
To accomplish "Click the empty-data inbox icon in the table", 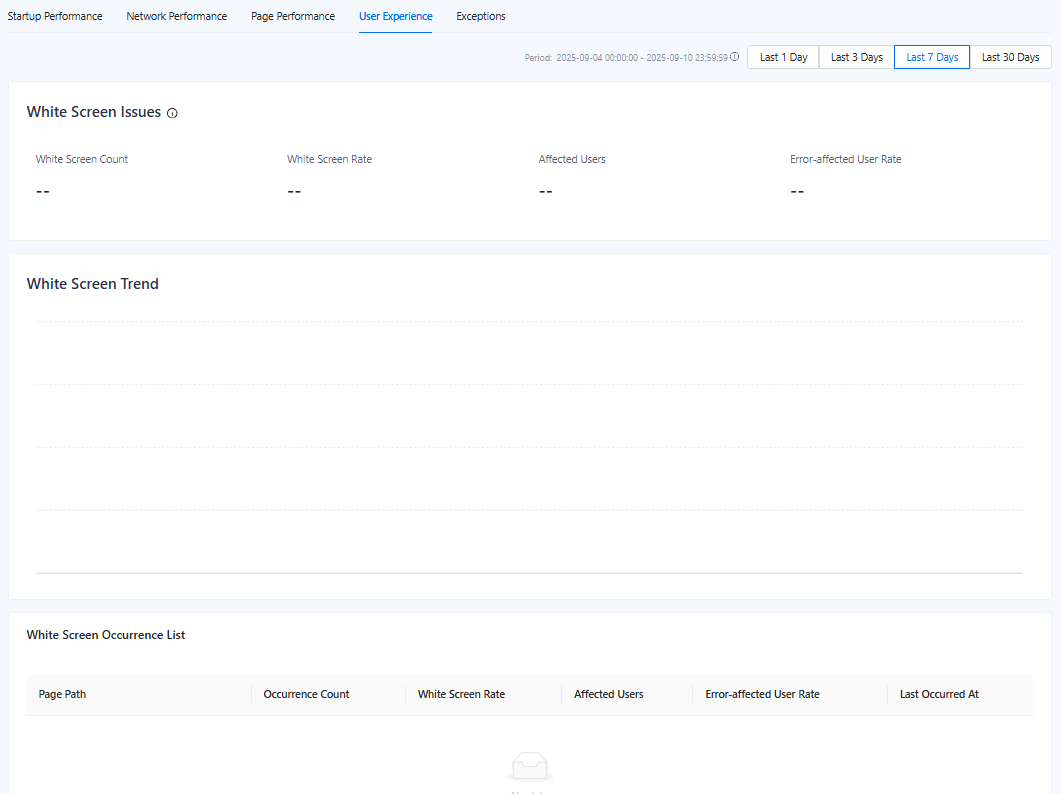I will [530, 768].
